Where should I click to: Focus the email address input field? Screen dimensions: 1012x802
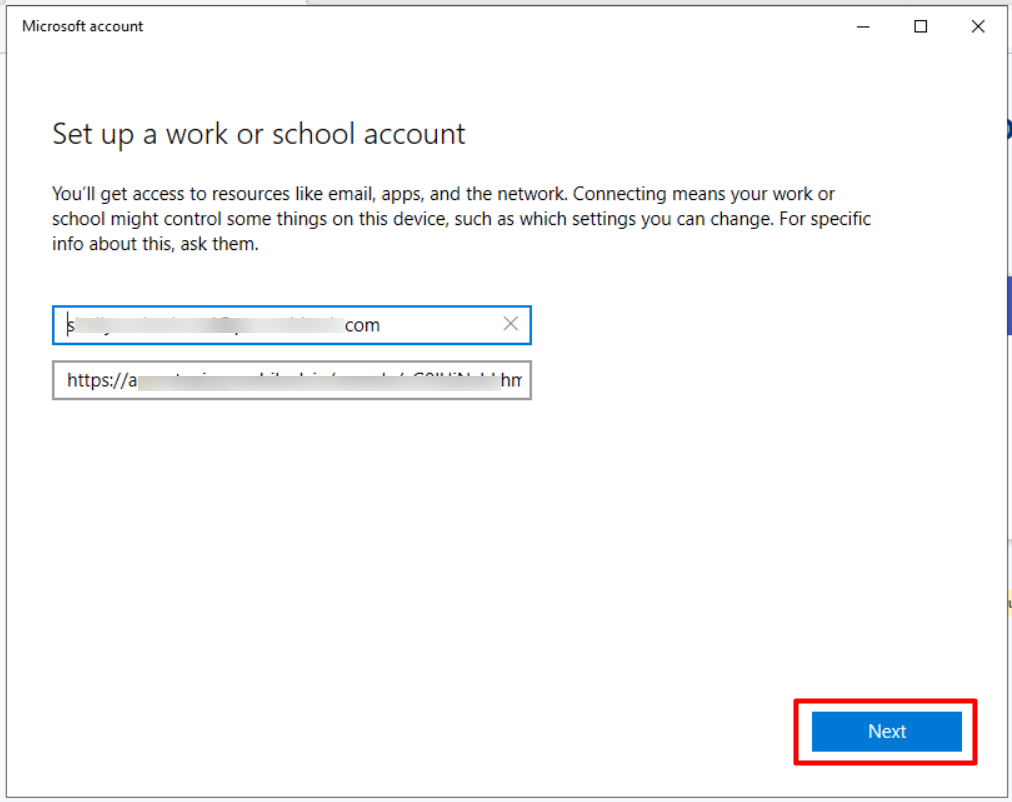pos(292,325)
